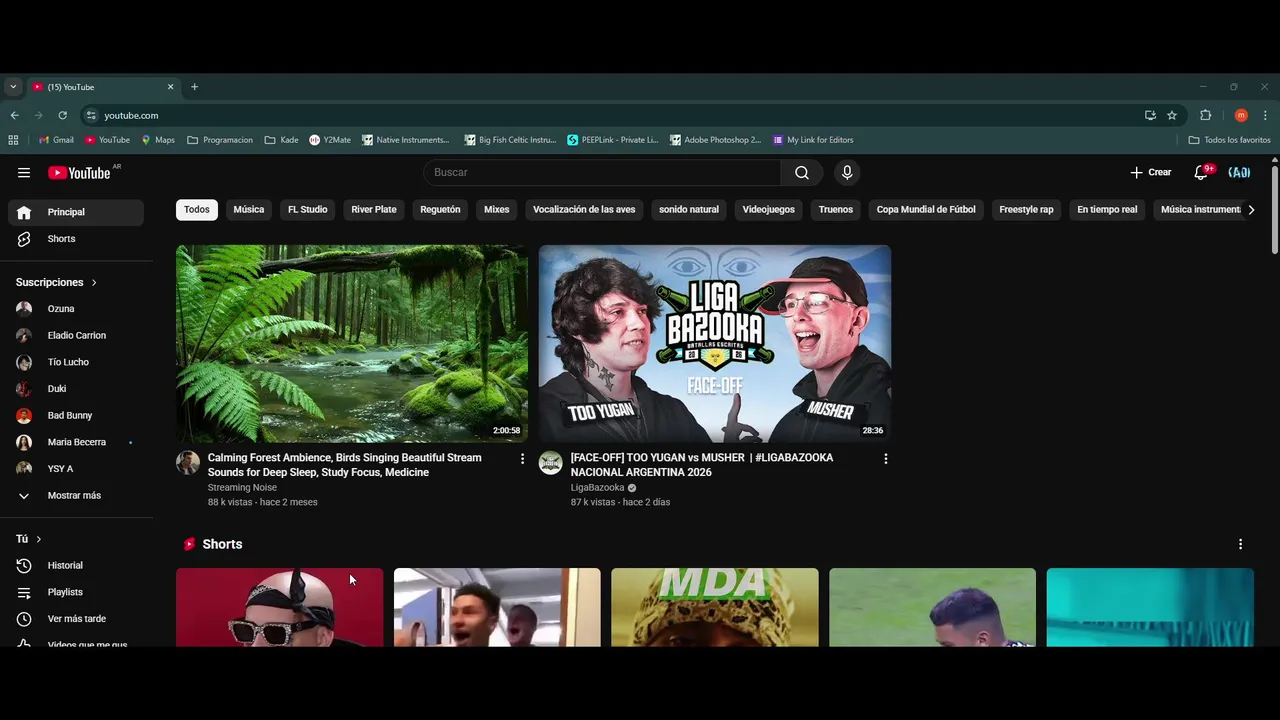The width and height of the screenshot is (1280, 720).
Task: Expand Mostrar más subscriptions
Action: click(x=76, y=496)
